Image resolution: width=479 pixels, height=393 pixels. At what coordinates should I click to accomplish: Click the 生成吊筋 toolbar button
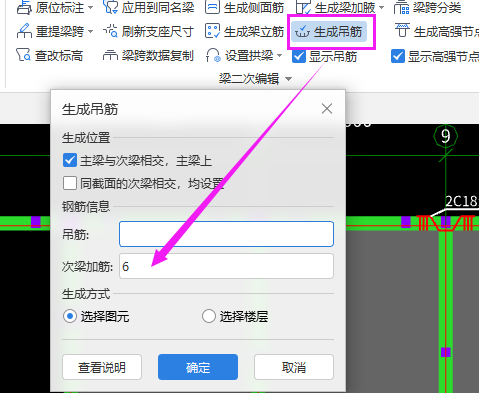pyautogui.click(x=329, y=32)
